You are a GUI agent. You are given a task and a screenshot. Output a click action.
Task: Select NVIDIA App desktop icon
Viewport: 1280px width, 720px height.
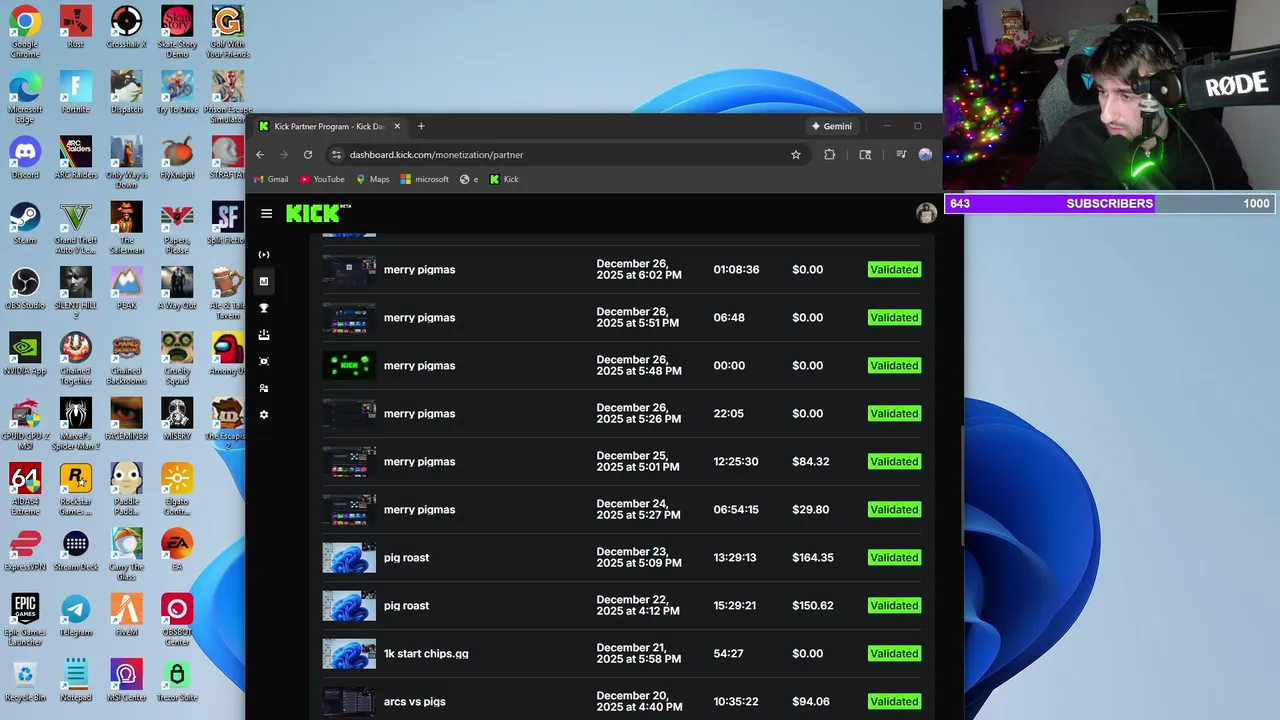[25, 355]
